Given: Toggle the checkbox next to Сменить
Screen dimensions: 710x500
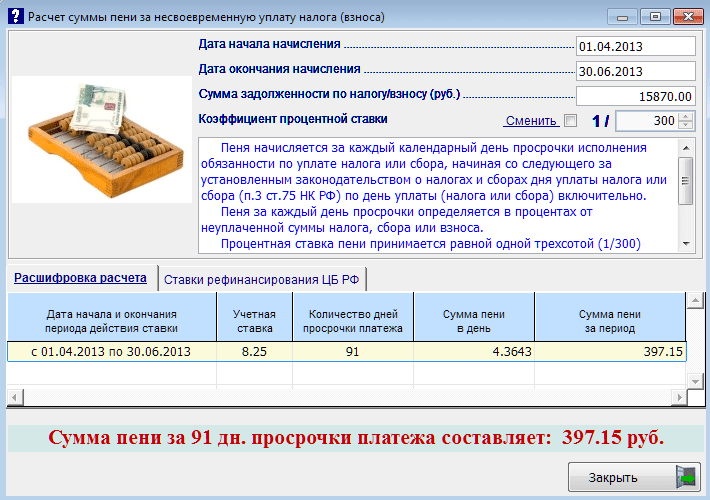Looking at the screenshot, I should pyautogui.click(x=571, y=120).
